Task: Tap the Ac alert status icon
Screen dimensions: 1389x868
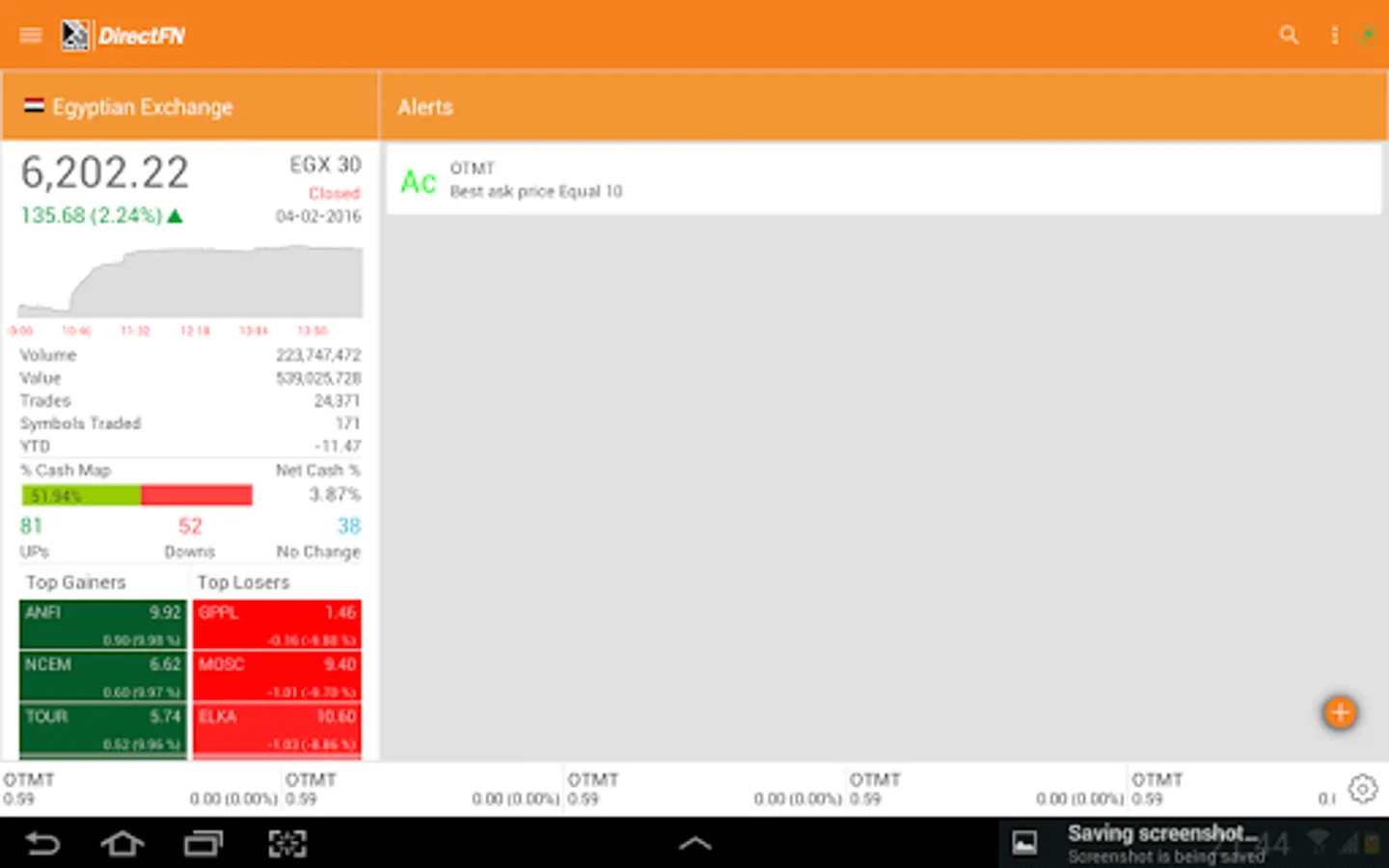Action: (419, 181)
